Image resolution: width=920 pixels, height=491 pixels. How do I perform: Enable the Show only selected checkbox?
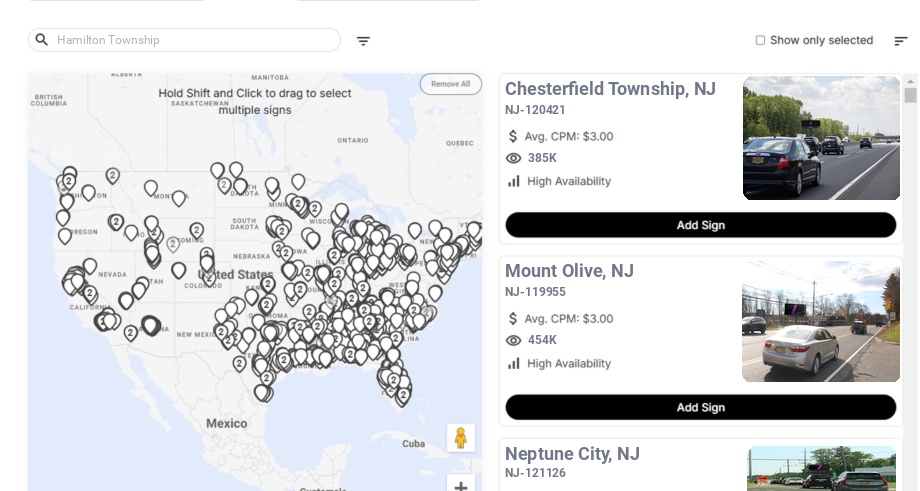[760, 41]
